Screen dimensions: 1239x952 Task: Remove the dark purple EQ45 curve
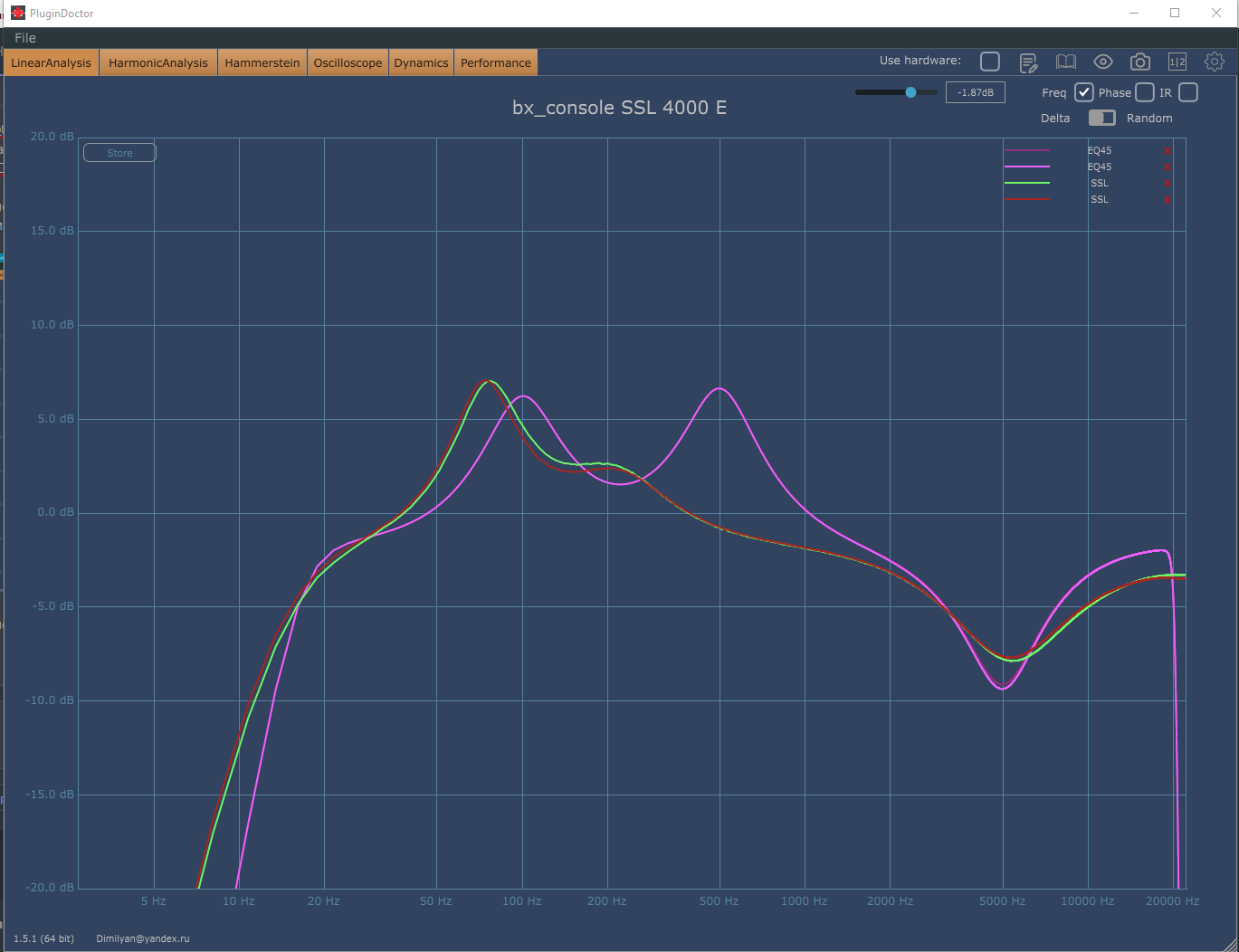(1168, 151)
